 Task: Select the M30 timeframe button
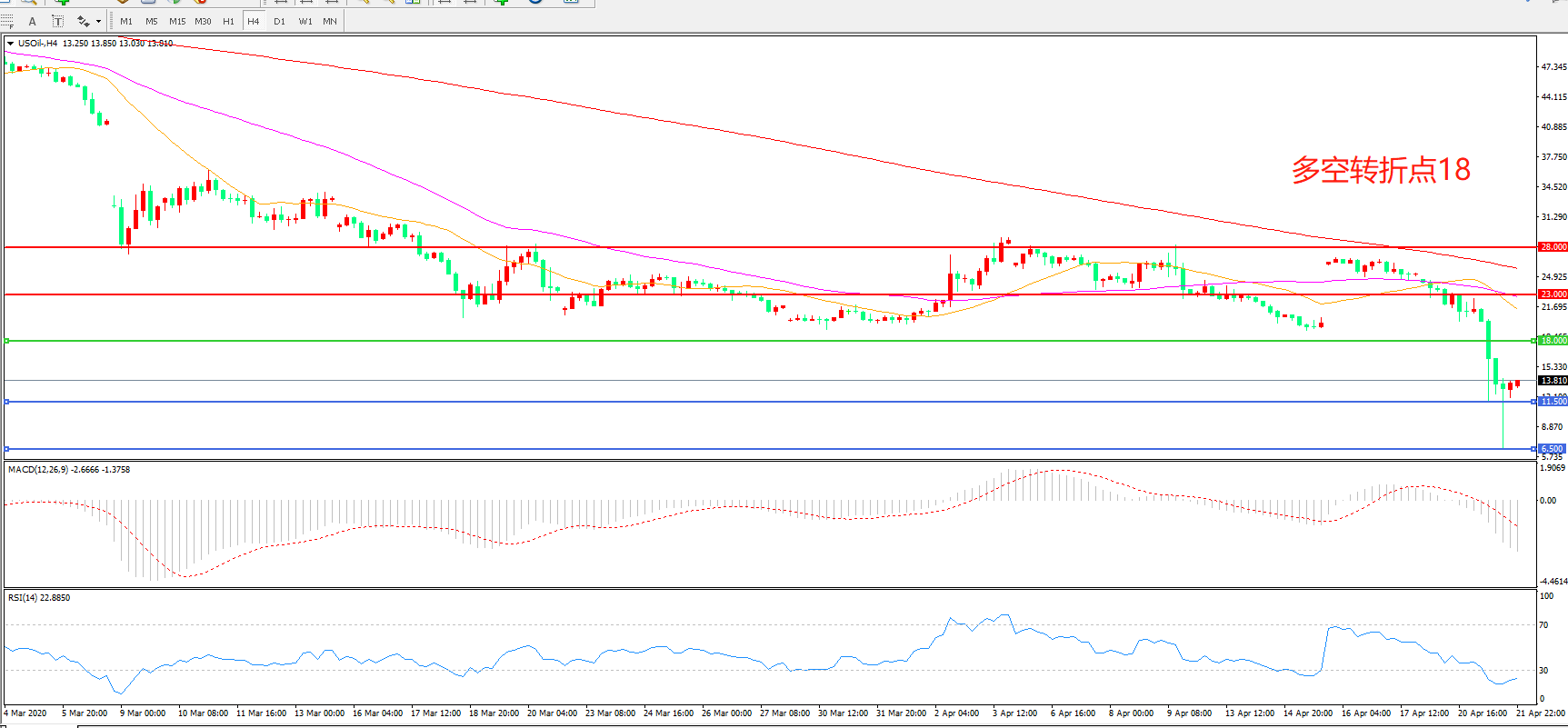click(x=203, y=21)
